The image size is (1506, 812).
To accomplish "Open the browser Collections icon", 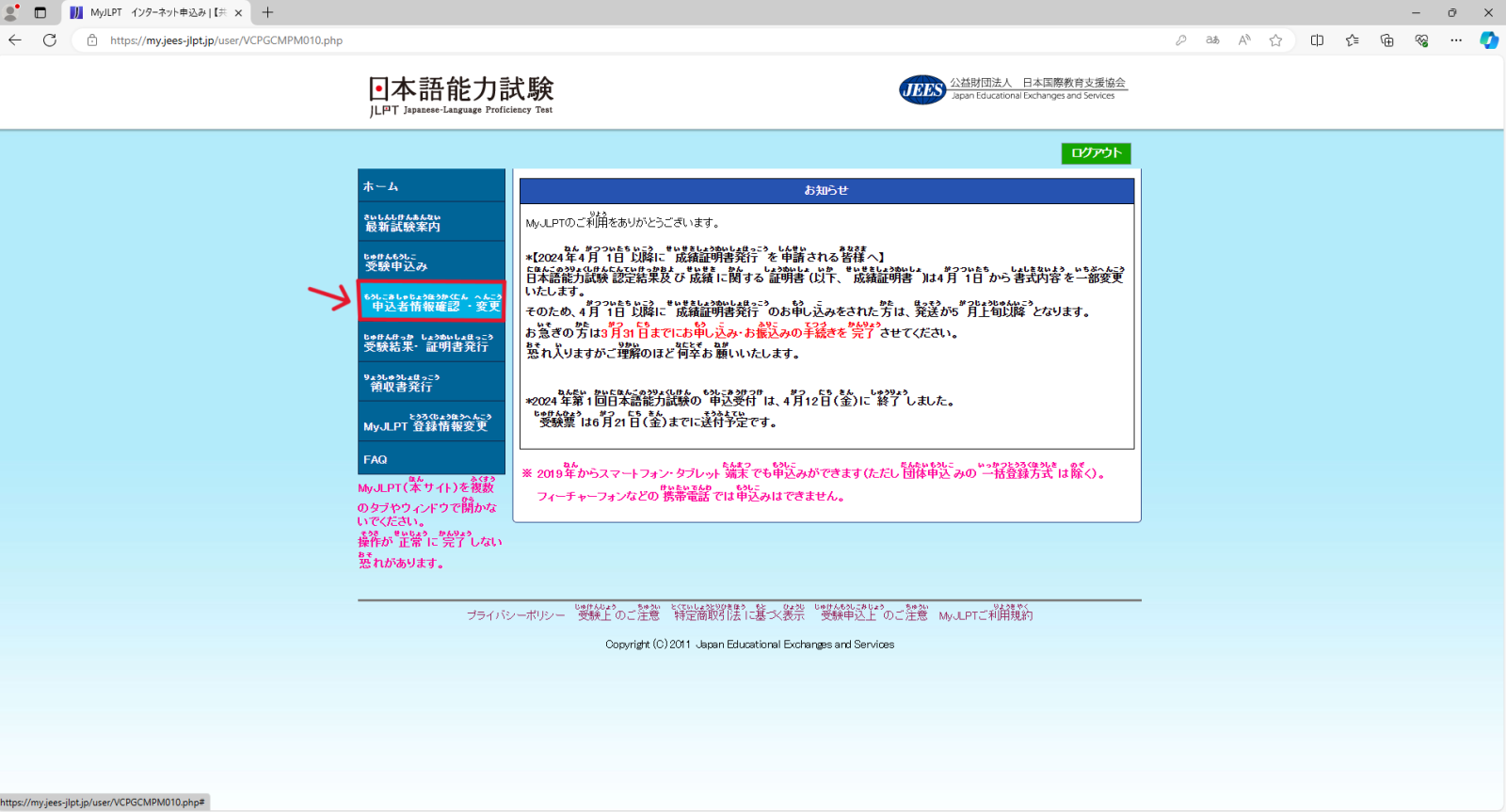I will (x=1386, y=40).
